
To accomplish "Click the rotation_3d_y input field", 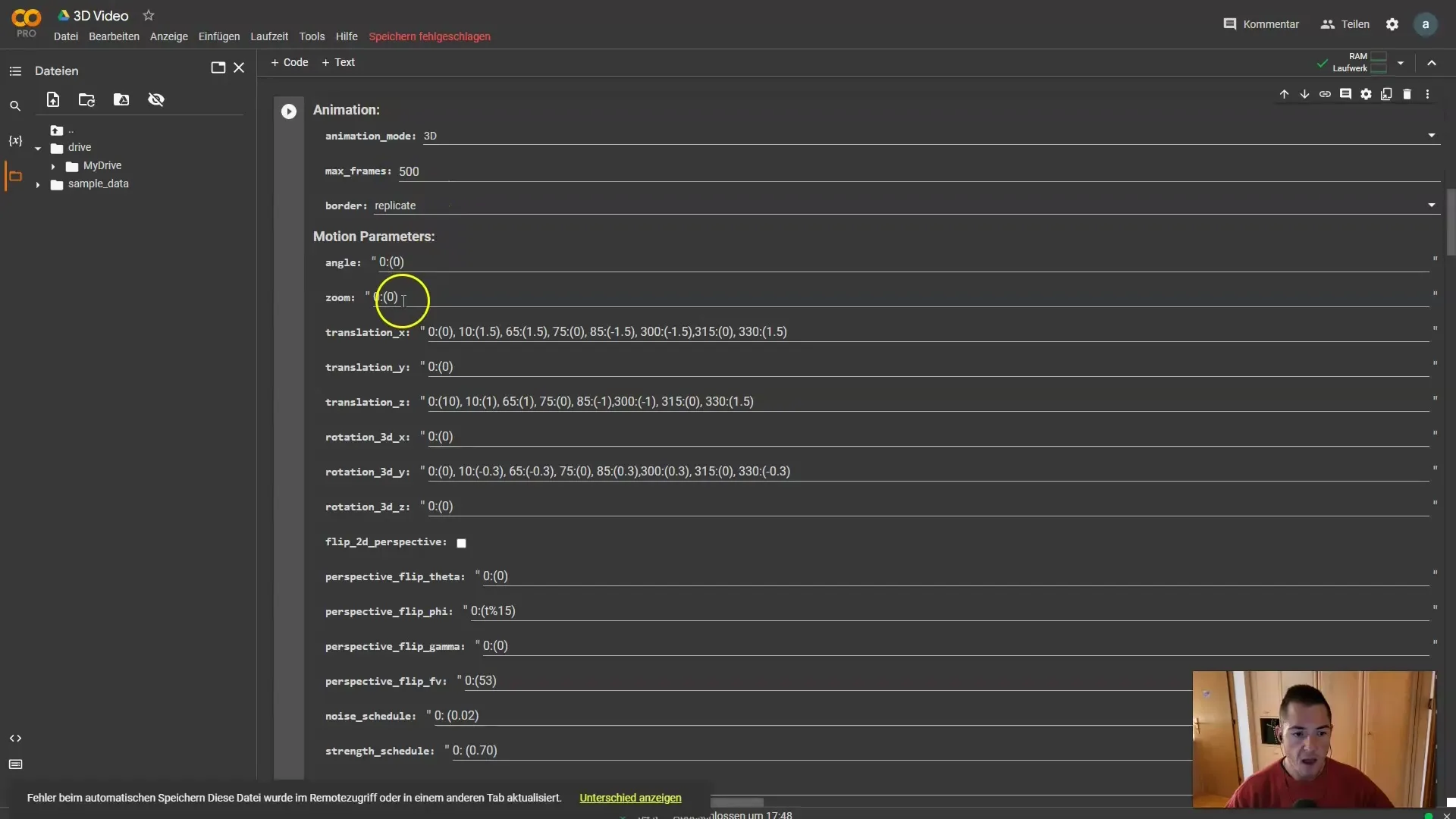I will (928, 472).
